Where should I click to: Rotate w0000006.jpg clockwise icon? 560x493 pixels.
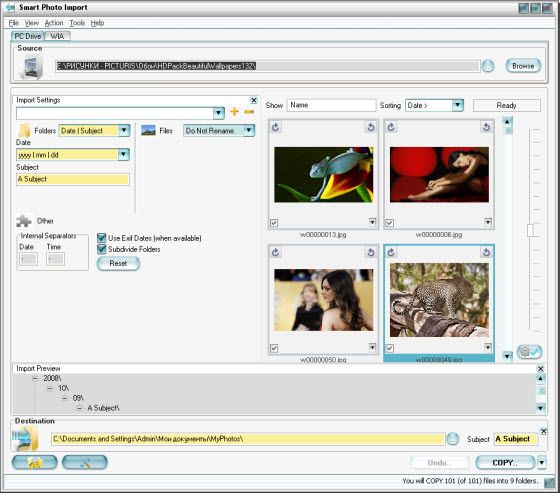(391, 127)
